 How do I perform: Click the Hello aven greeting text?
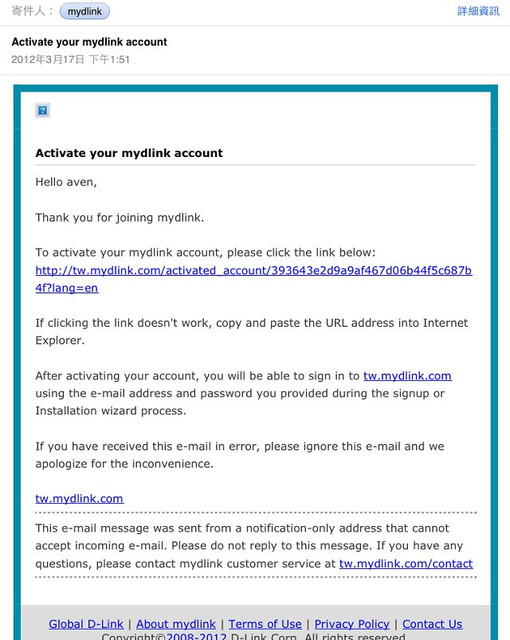pos(66,182)
